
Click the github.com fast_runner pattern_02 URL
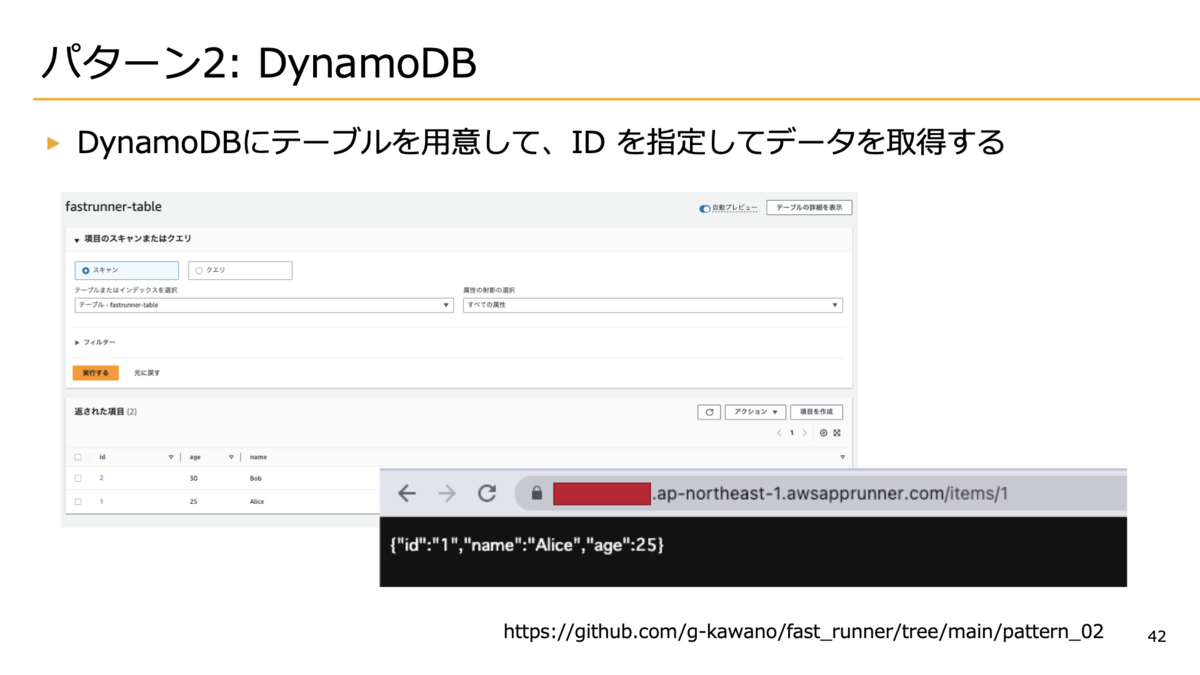[x=803, y=631]
